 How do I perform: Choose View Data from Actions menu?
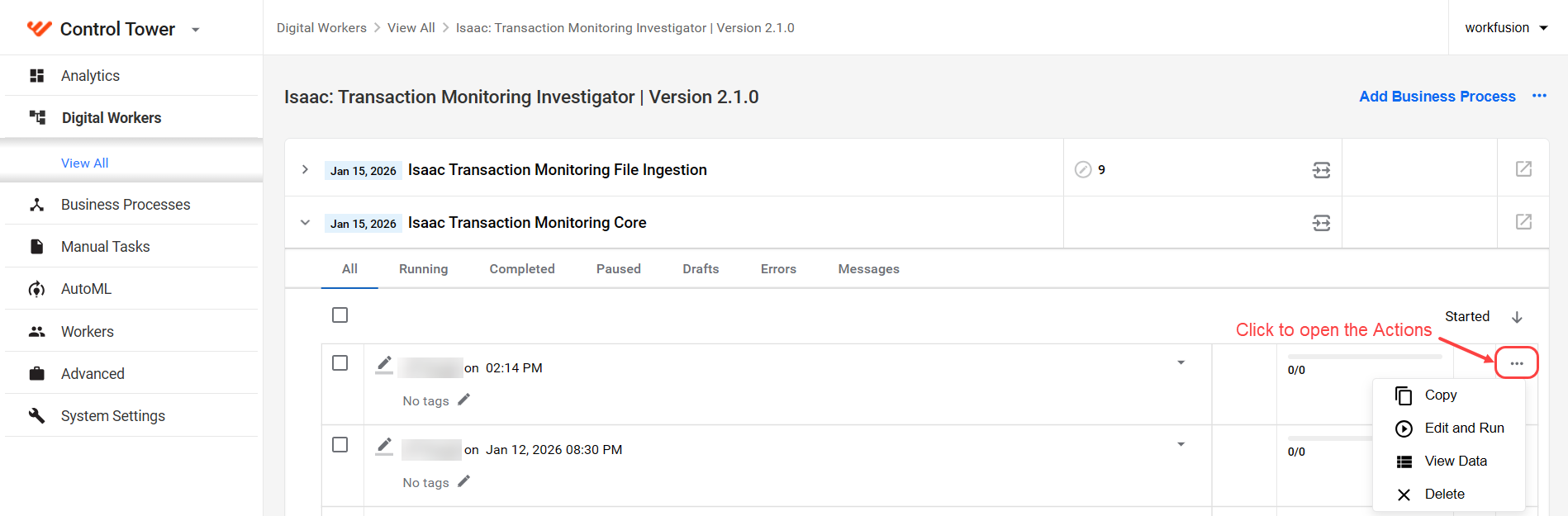tap(1449, 462)
